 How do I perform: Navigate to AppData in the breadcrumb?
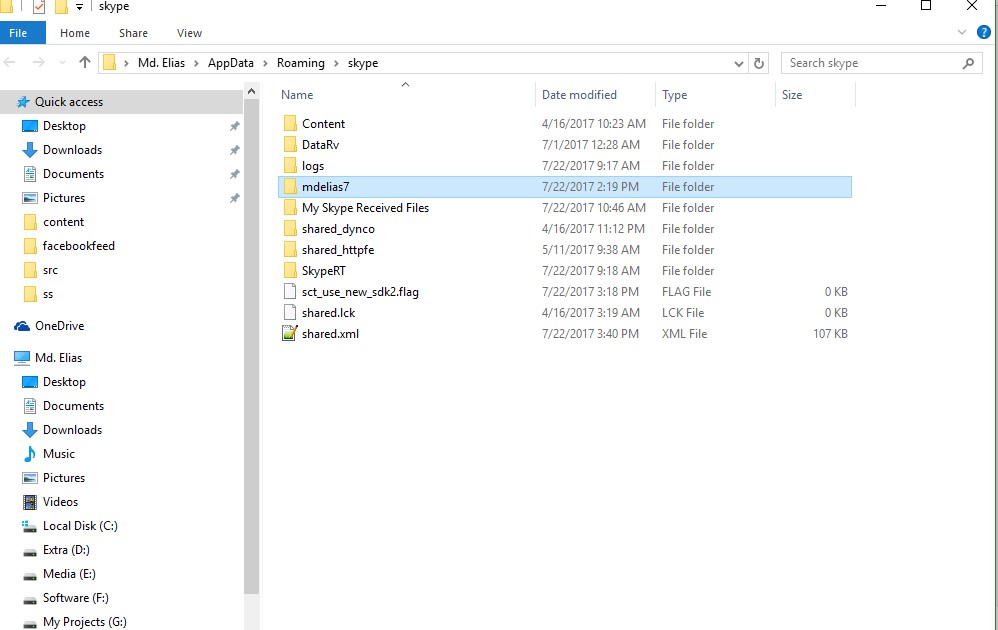[230, 63]
